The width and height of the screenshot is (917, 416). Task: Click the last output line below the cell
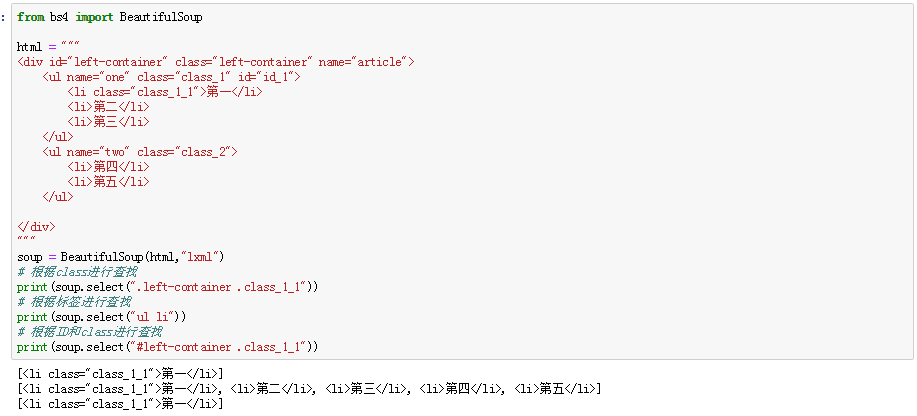pyautogui.click(x=120, y=404)
